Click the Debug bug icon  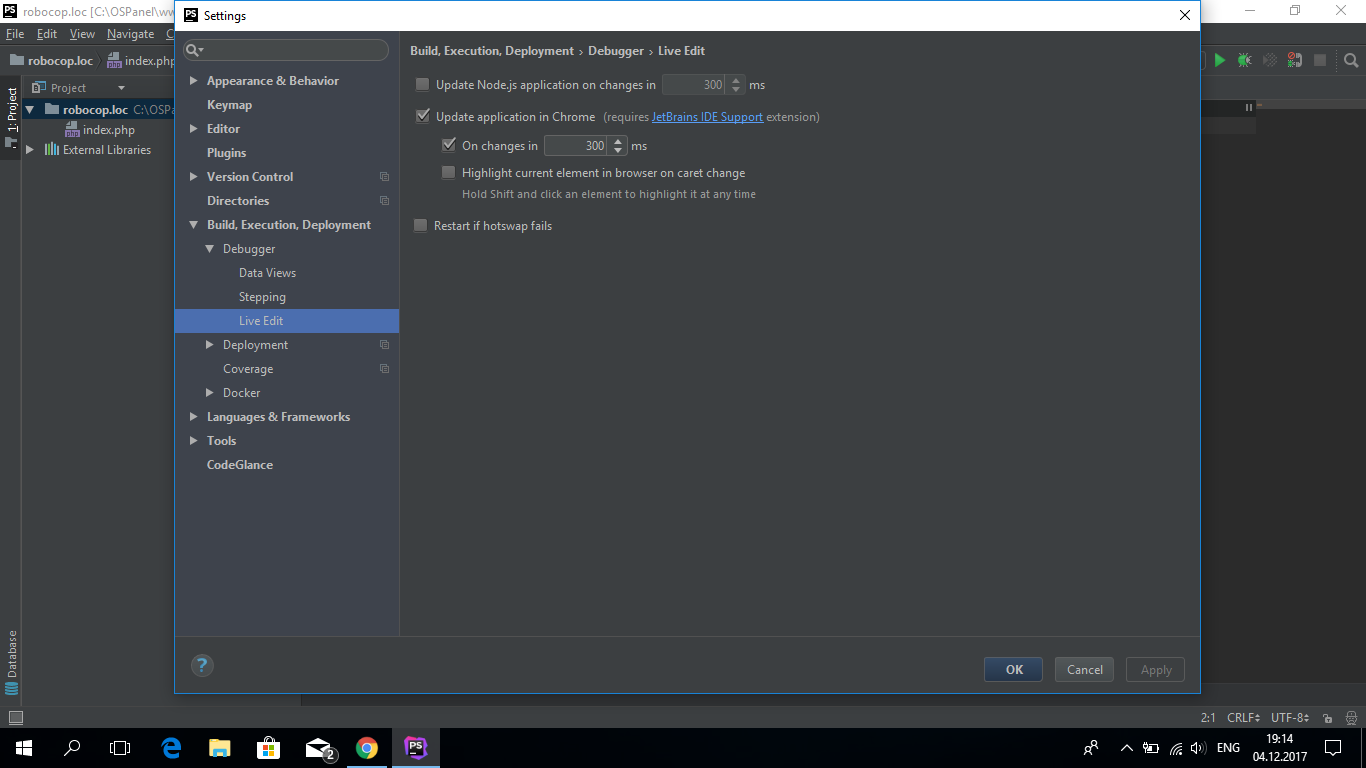coord(1244,60)
